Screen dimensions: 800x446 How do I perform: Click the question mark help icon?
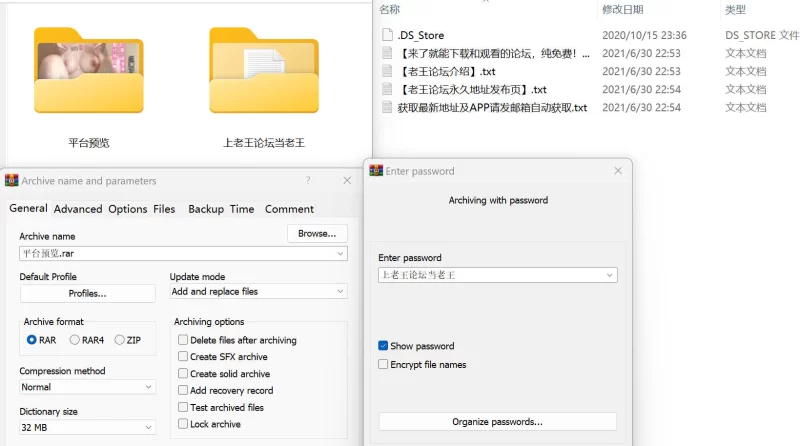point(308,180)
